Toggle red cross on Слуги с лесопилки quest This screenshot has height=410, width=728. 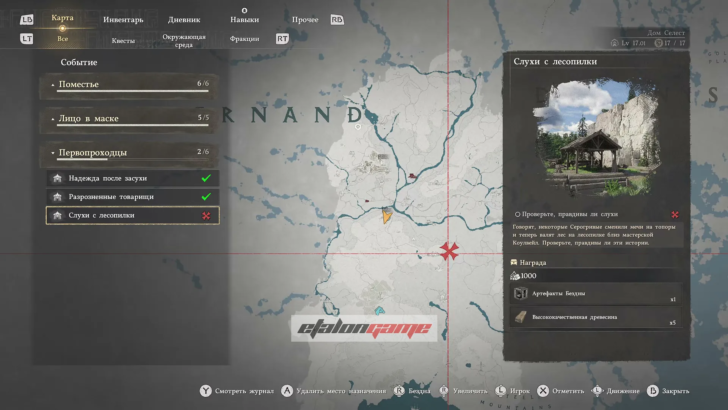click(x=205, y=215)
